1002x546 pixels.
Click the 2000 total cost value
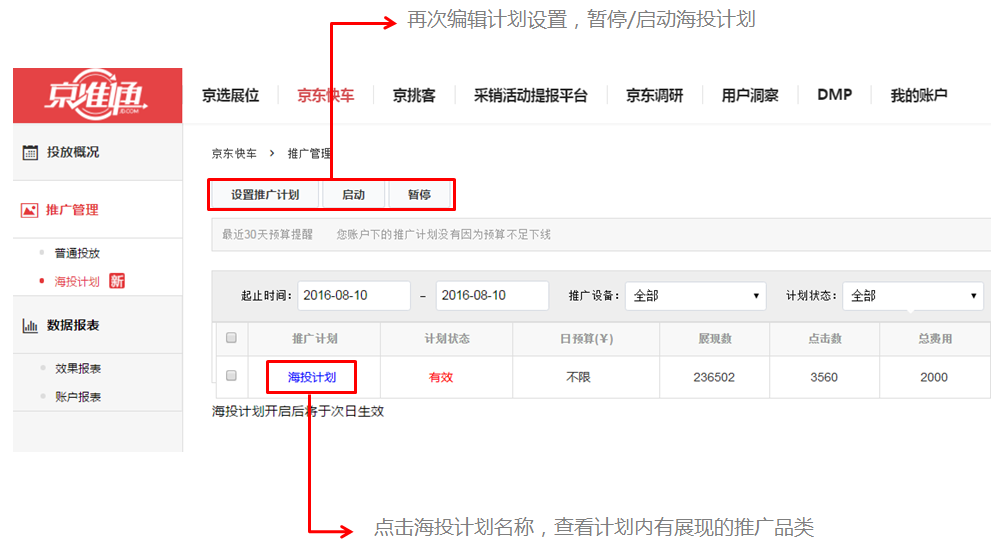coord(934,377)
